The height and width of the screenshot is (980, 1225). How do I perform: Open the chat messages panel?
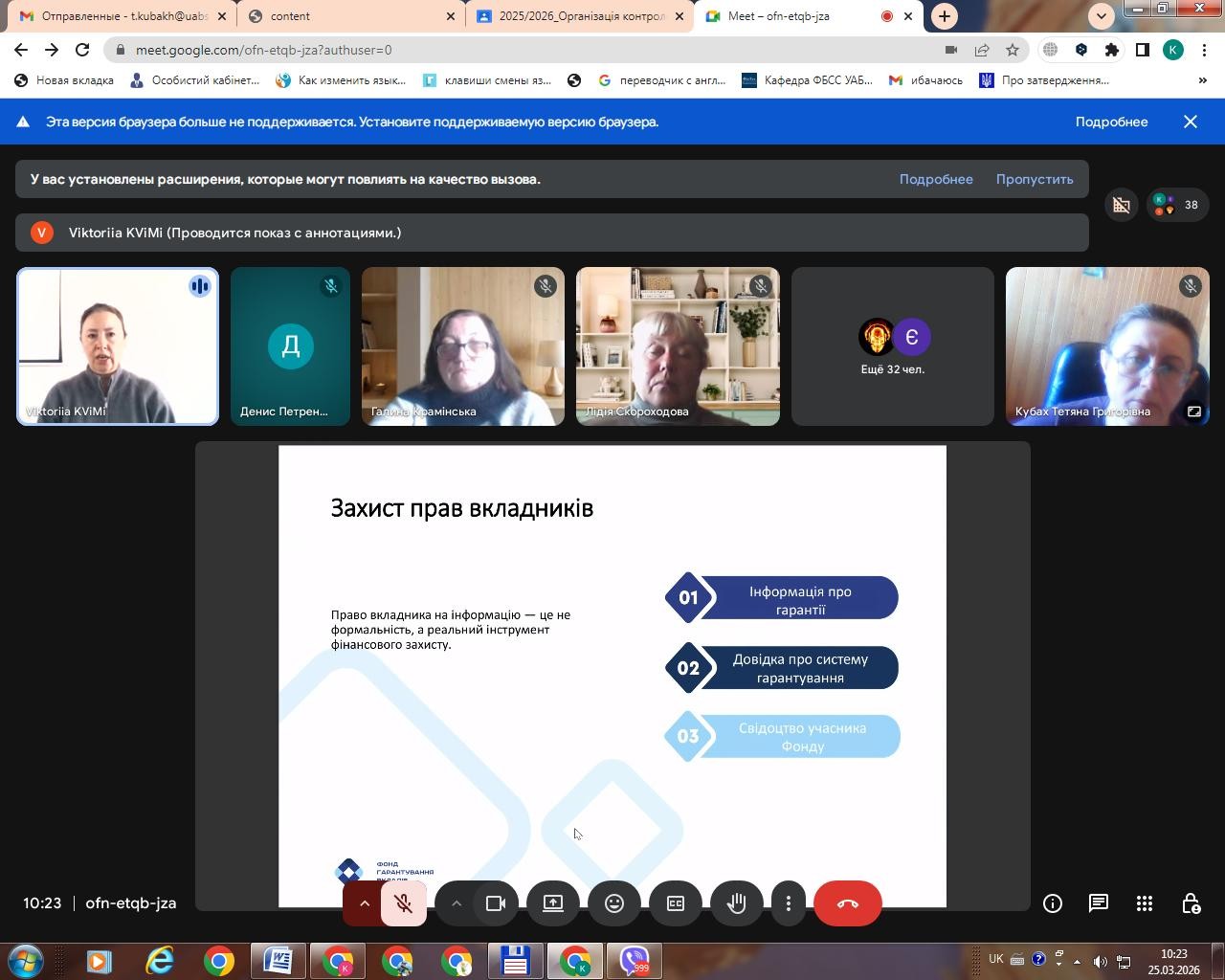pos(1099,903)
